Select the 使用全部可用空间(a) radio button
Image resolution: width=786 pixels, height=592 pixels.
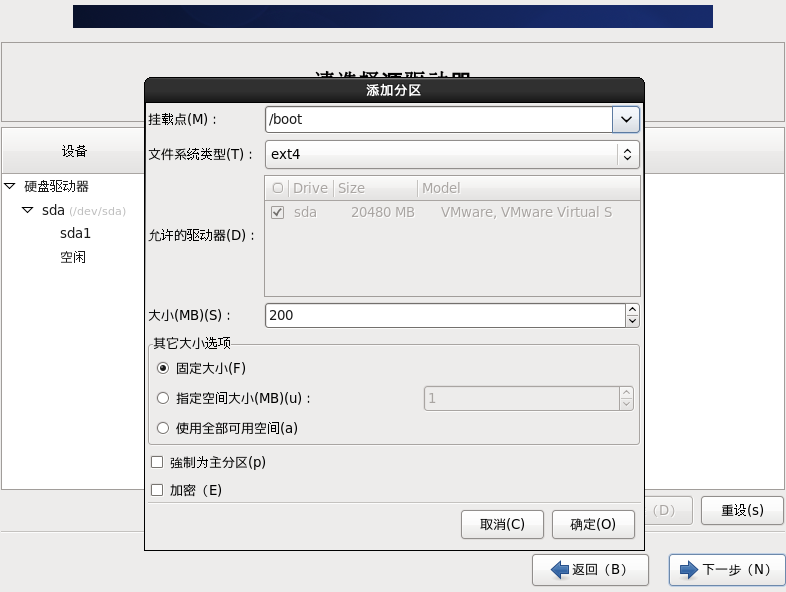(163, 428)
